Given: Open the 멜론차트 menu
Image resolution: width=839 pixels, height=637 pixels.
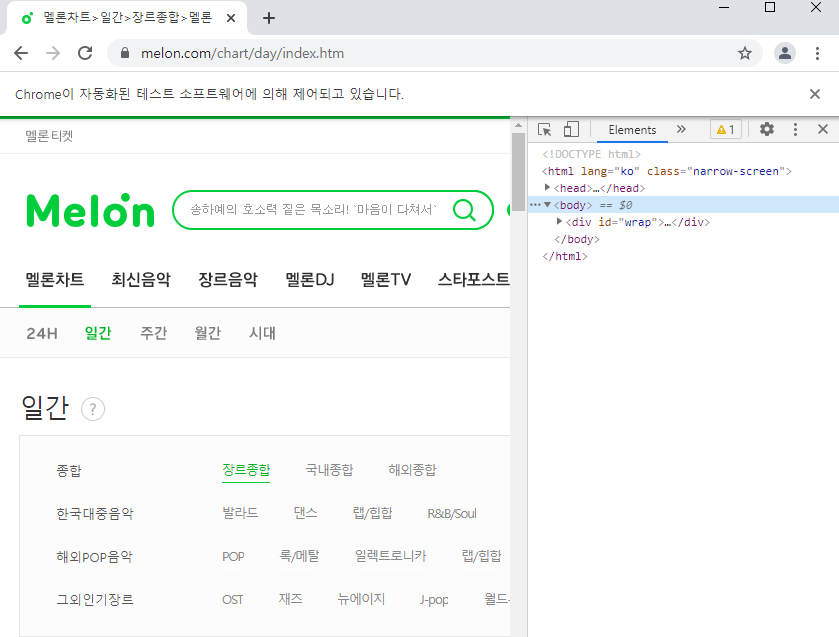Looking at the screenshot, I should click(55, 279).
